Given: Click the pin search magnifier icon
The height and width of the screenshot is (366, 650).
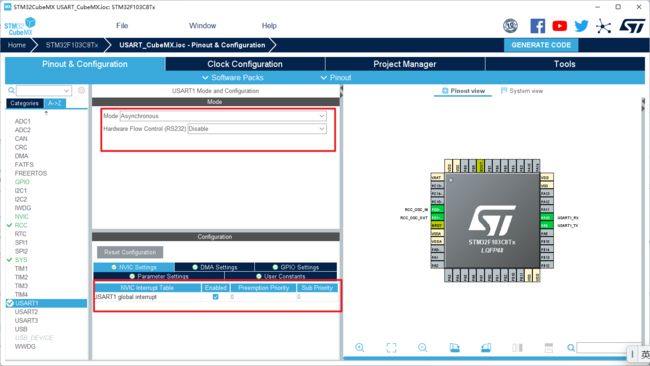Looking at the screenshot, I should (x=571, y=347).
